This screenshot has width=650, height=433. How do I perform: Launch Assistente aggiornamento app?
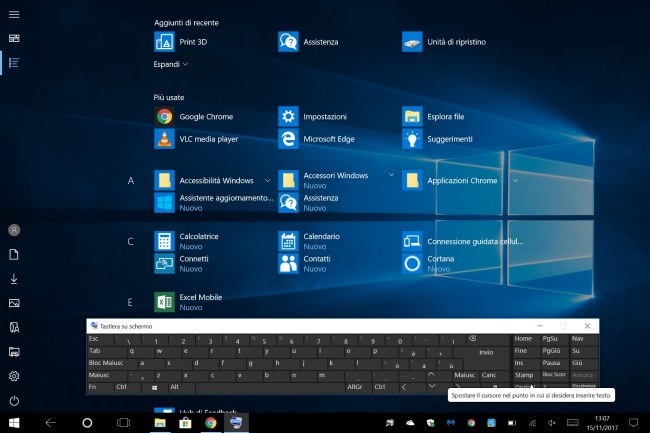pyautogui.click(x=214, y=203)
